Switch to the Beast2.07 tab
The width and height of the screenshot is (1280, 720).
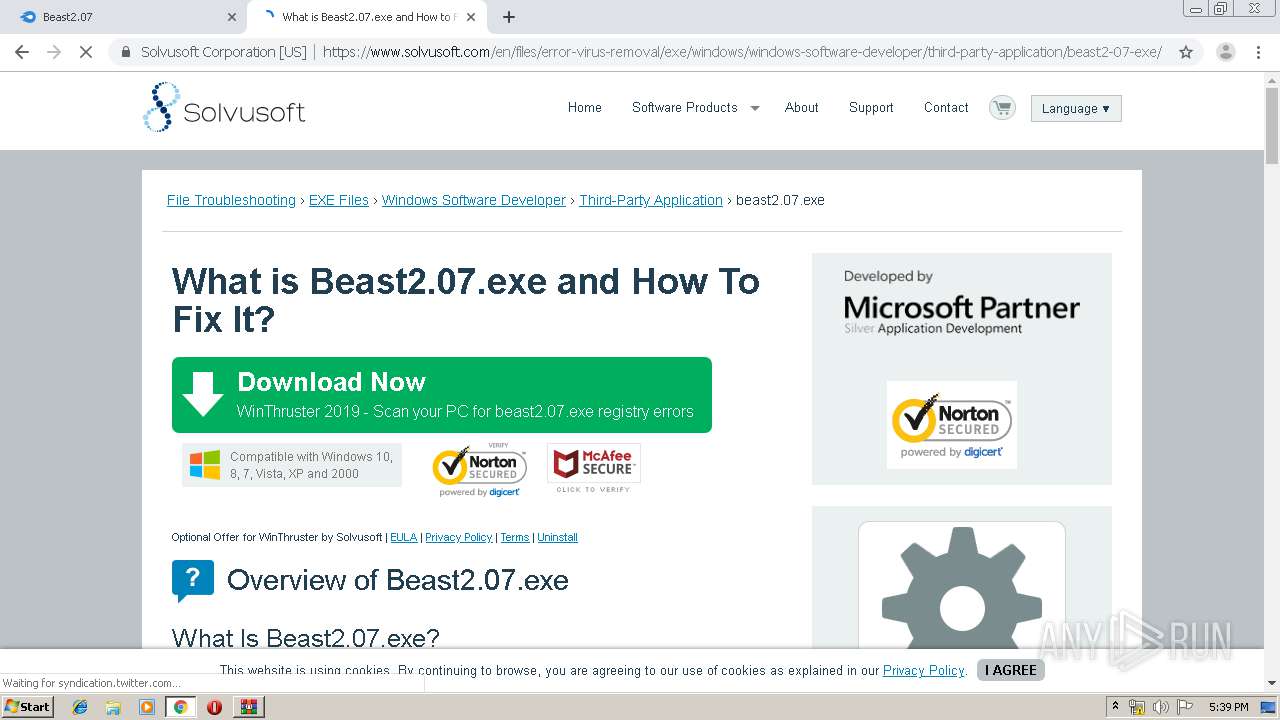(123, 17)
